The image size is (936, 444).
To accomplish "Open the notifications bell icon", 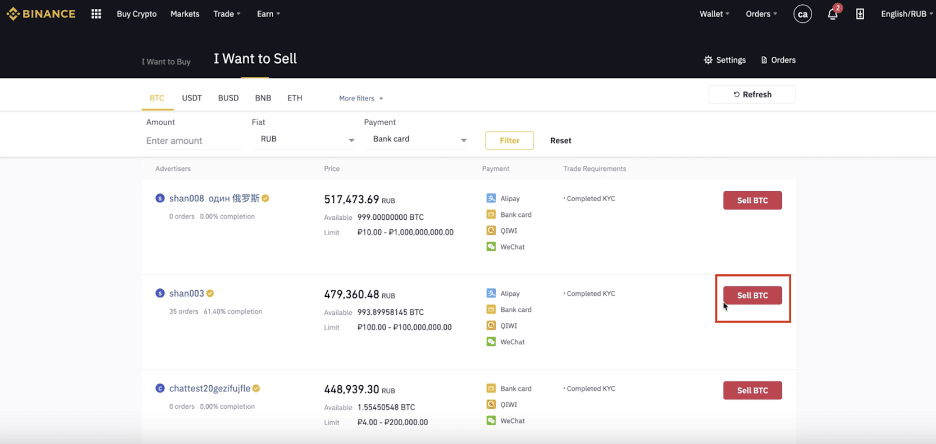I will 833,14.
